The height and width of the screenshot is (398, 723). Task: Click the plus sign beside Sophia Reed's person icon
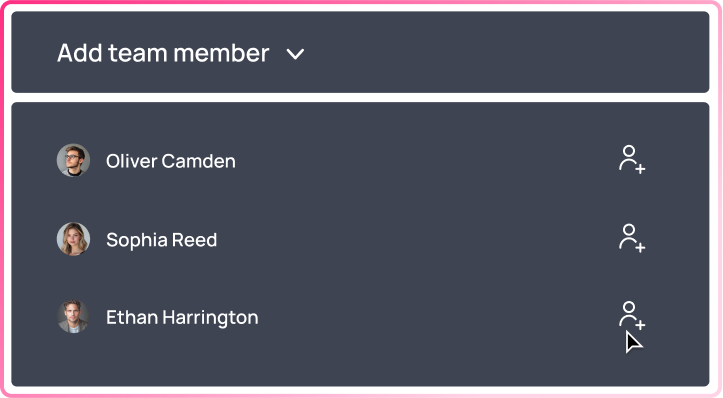point(640,248)
